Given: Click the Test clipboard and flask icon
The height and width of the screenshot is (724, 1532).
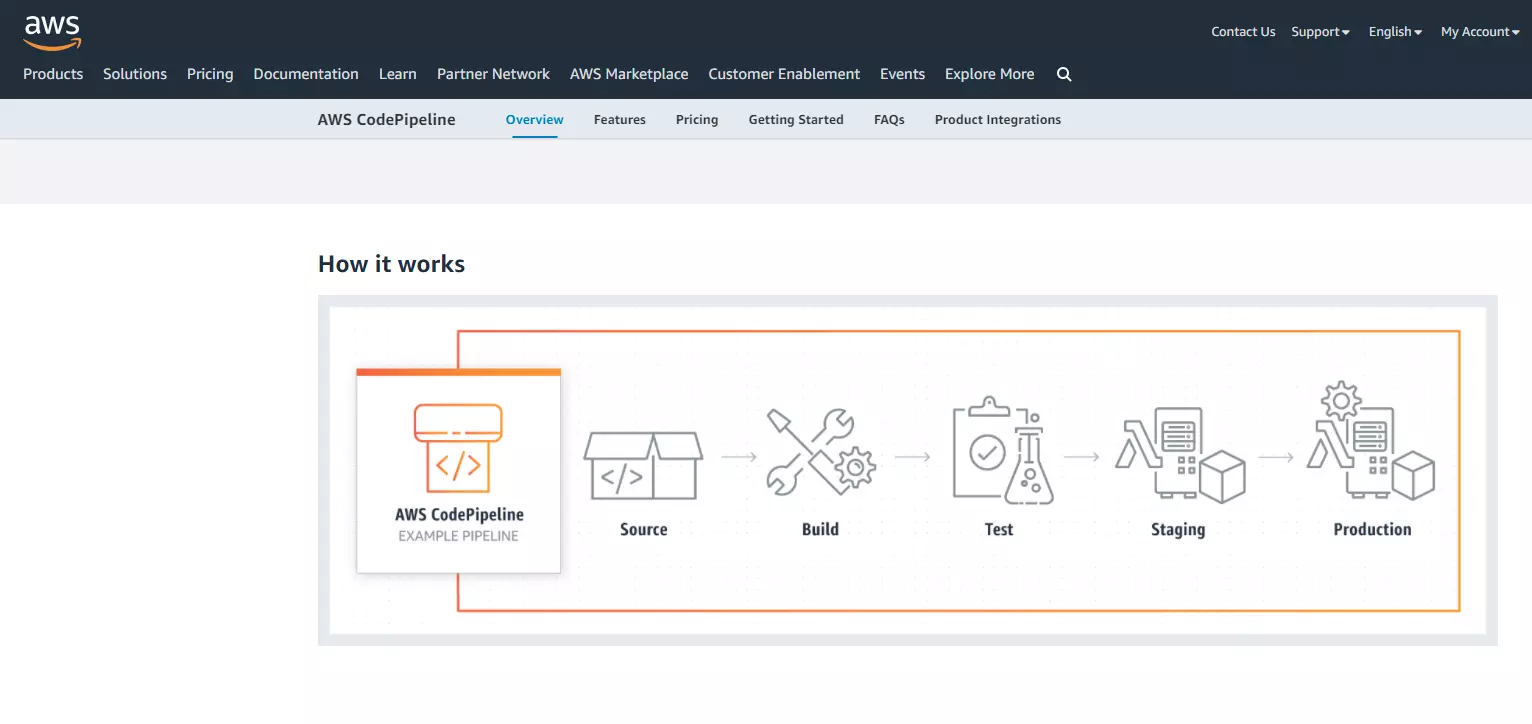Looking at the screenshot, I should [x=1002, y=450].
